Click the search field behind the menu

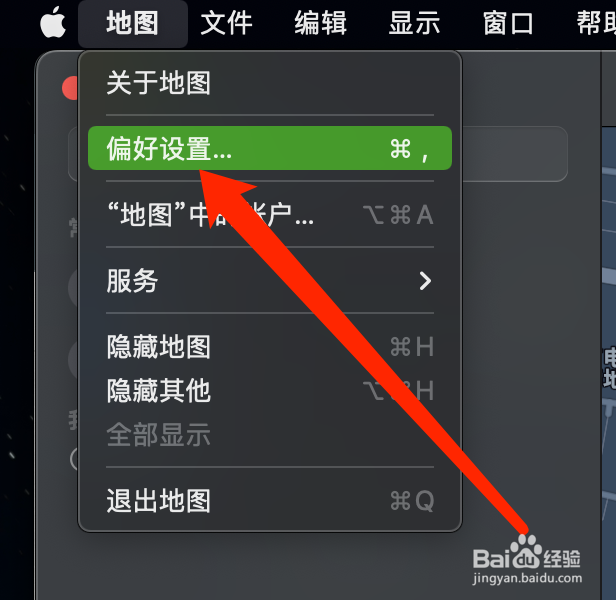[x=515, y=154]
